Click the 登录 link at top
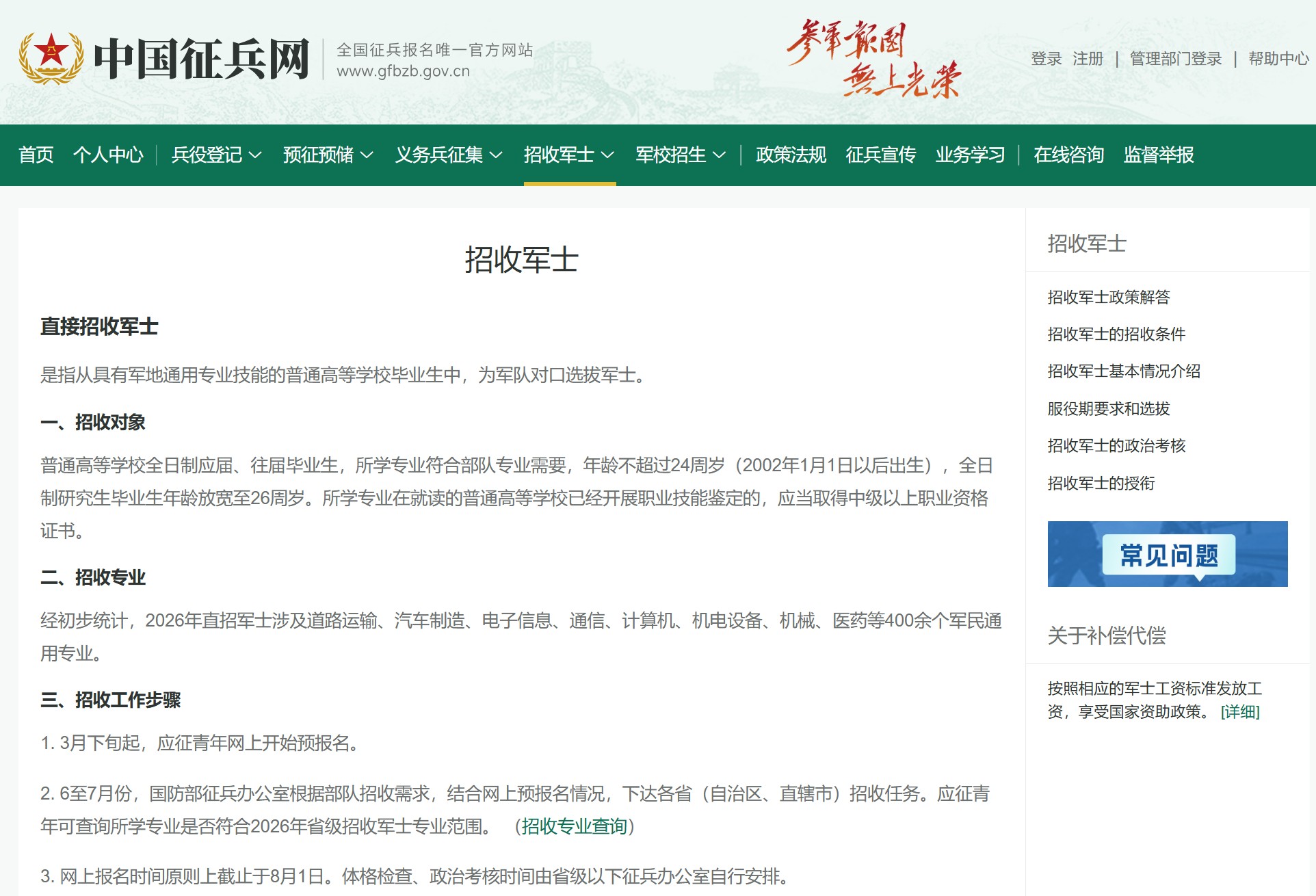Image resolution: width=1316 pixels, height=896 pixels. tap(1046, 59)
